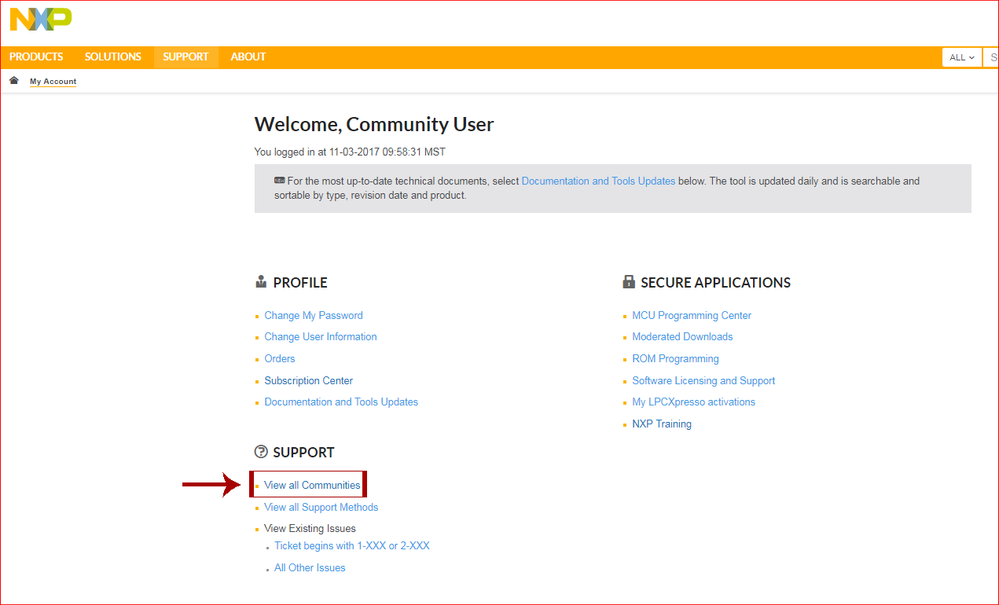Viewport: 999px width, 605px height.
Task: Open the SOLUTIONS menu
Action: click(x=113, y=57)
